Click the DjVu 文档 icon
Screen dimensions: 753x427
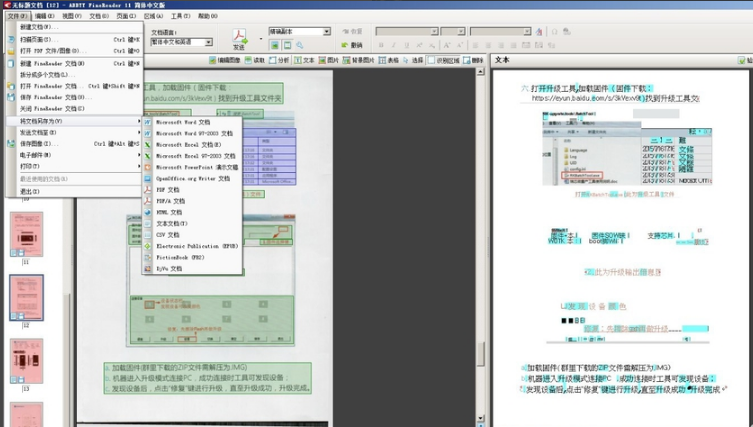148,268
